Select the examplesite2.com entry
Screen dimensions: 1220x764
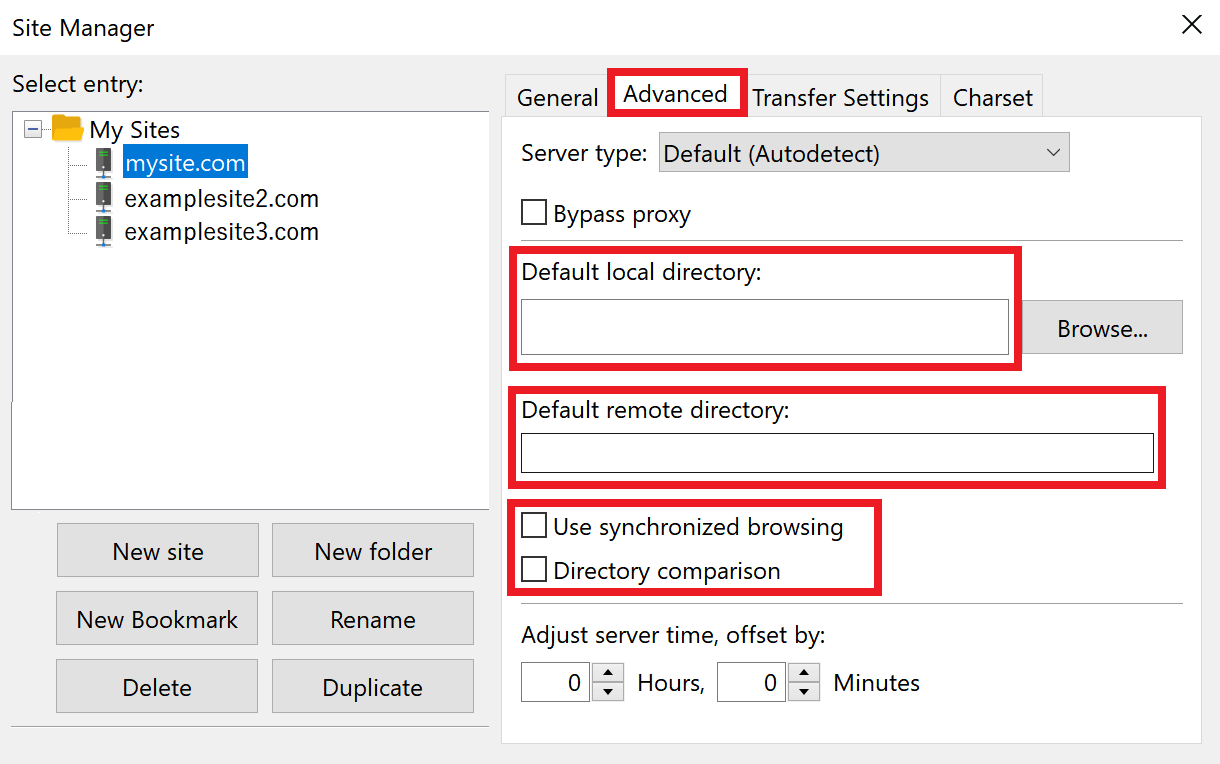221,198
